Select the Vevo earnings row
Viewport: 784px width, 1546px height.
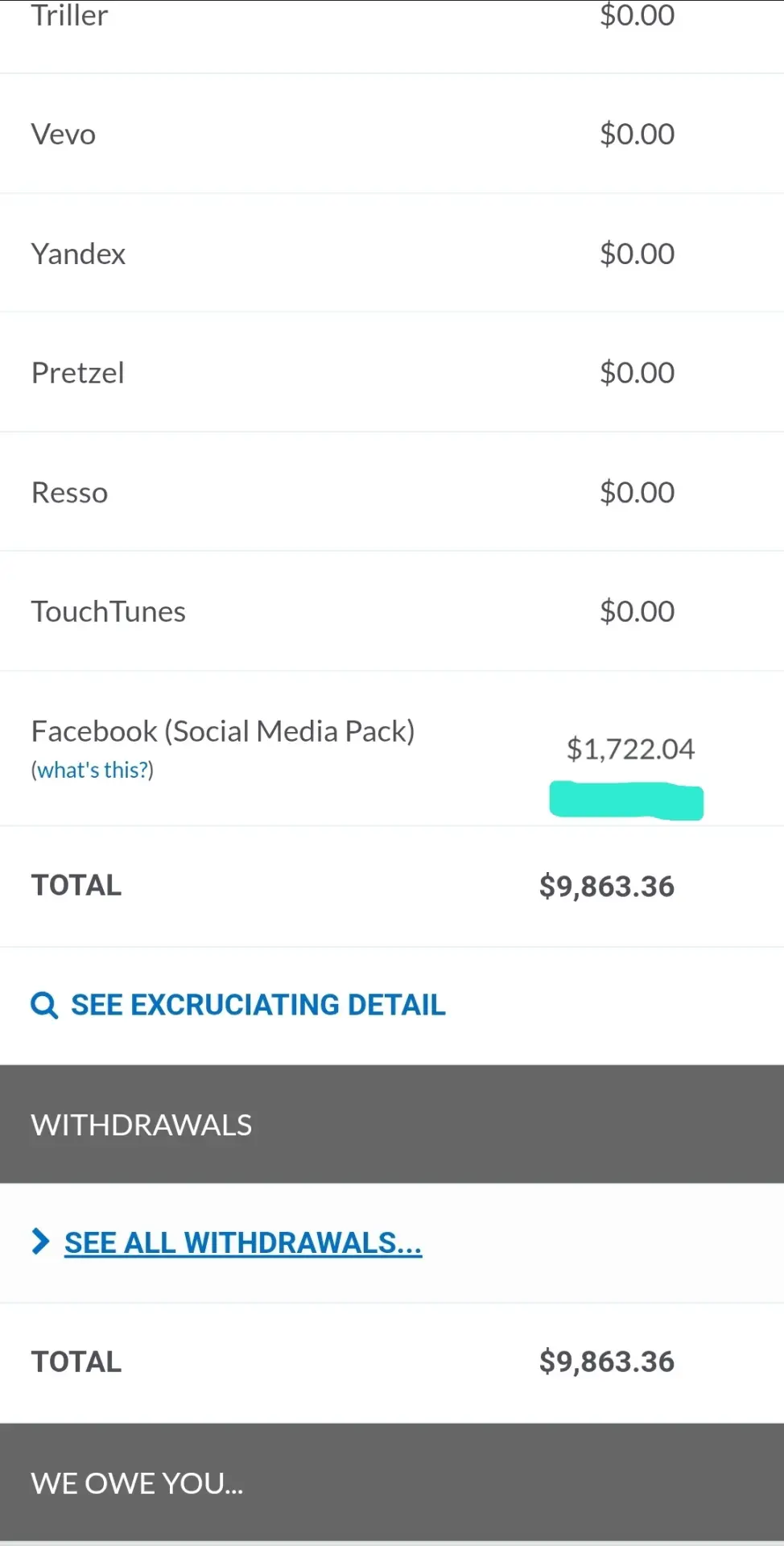pyautogui.click(x=392, y=134)
